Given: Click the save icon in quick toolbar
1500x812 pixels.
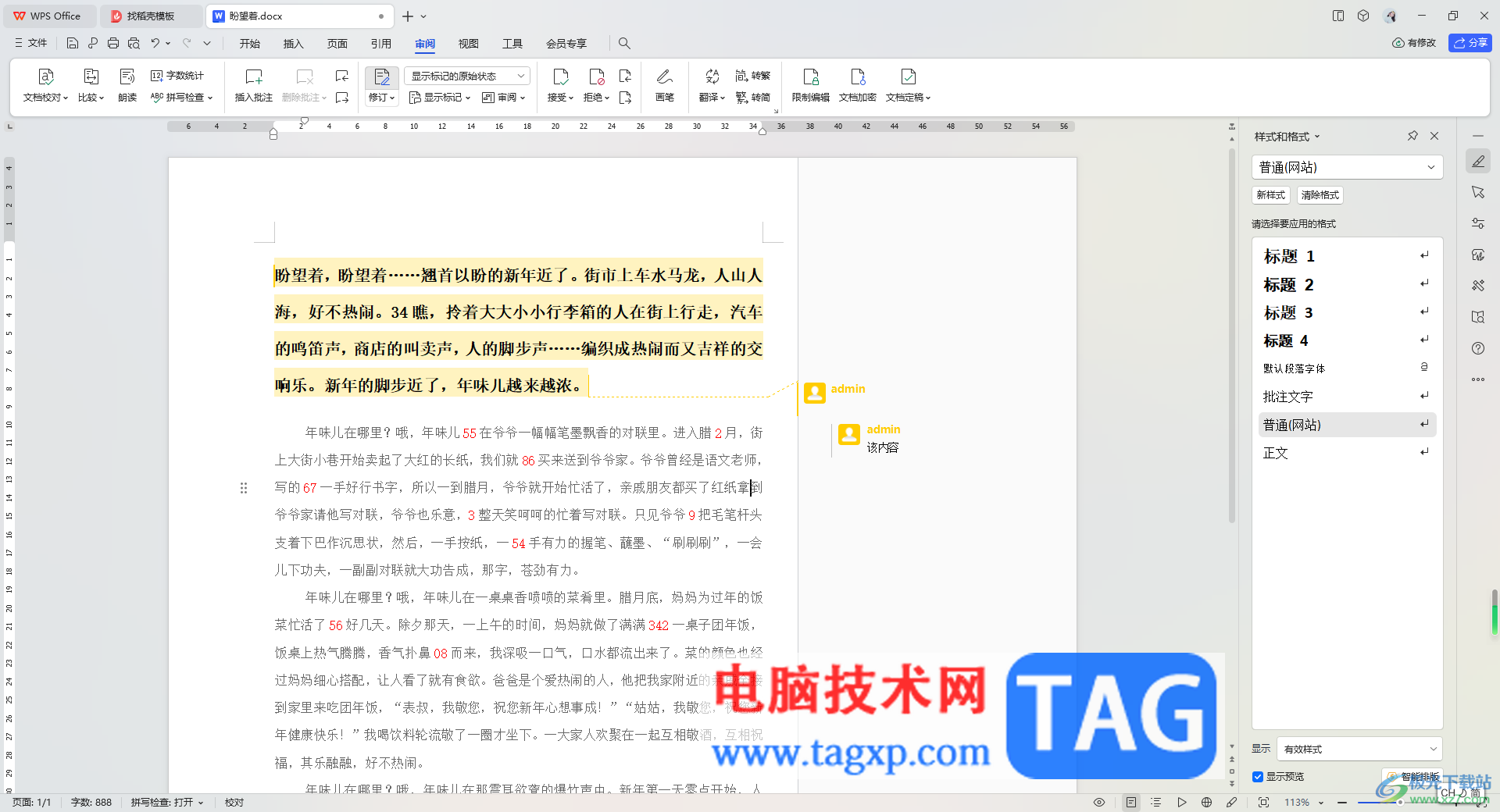Looking at the screenshot, I should point(72,43).
